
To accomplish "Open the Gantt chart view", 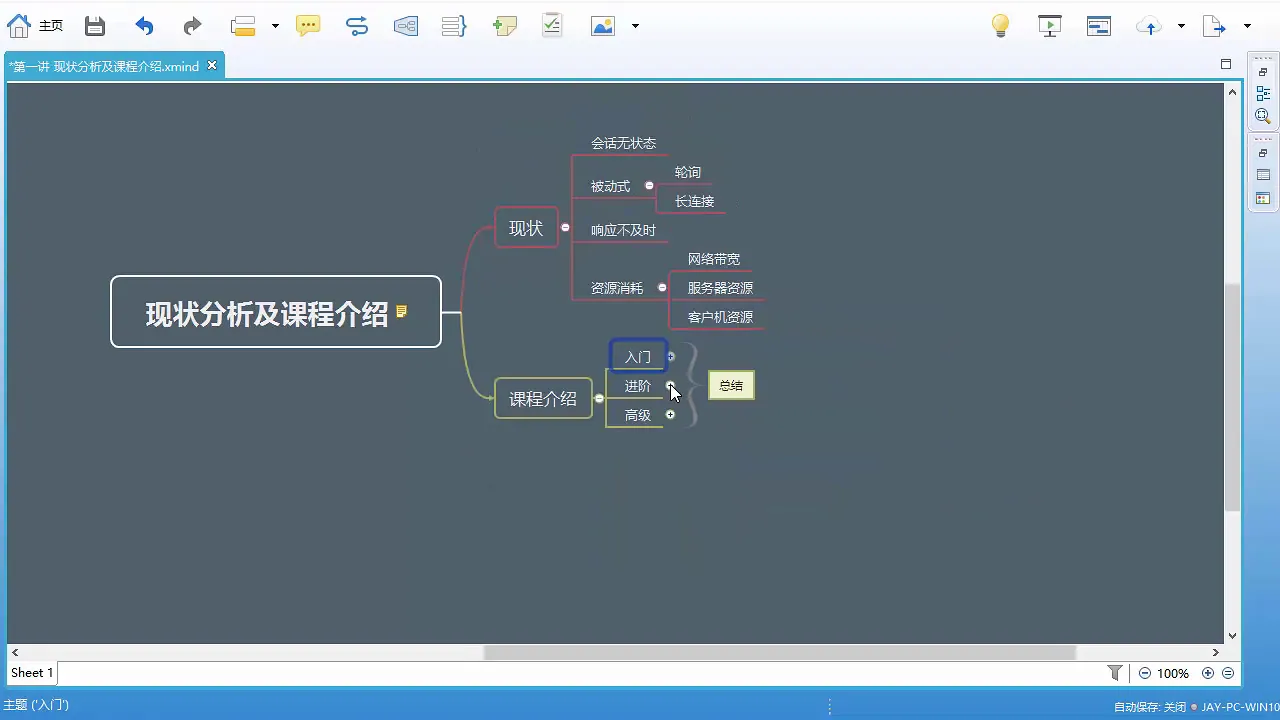I will point(1099,27).
